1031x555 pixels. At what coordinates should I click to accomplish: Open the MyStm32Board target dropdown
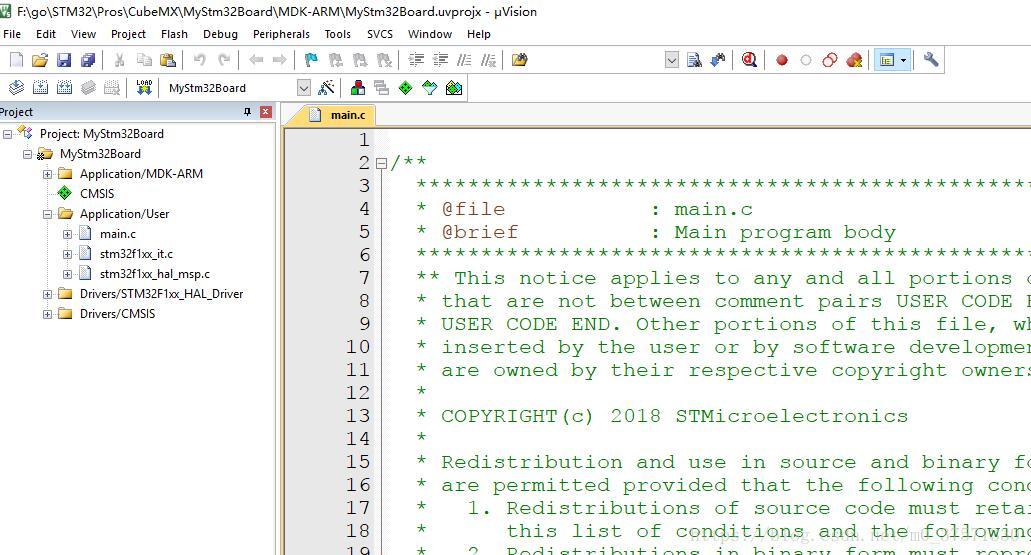(x=304, y=88)
